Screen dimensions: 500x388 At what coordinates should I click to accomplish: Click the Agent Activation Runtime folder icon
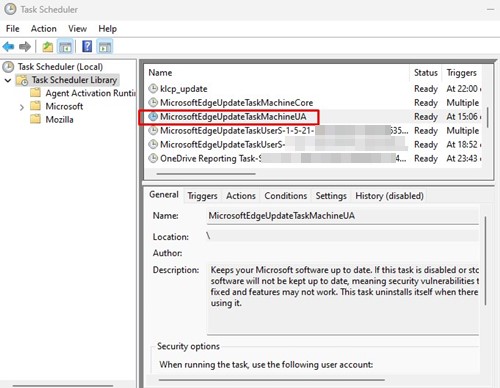click(35, 93)
